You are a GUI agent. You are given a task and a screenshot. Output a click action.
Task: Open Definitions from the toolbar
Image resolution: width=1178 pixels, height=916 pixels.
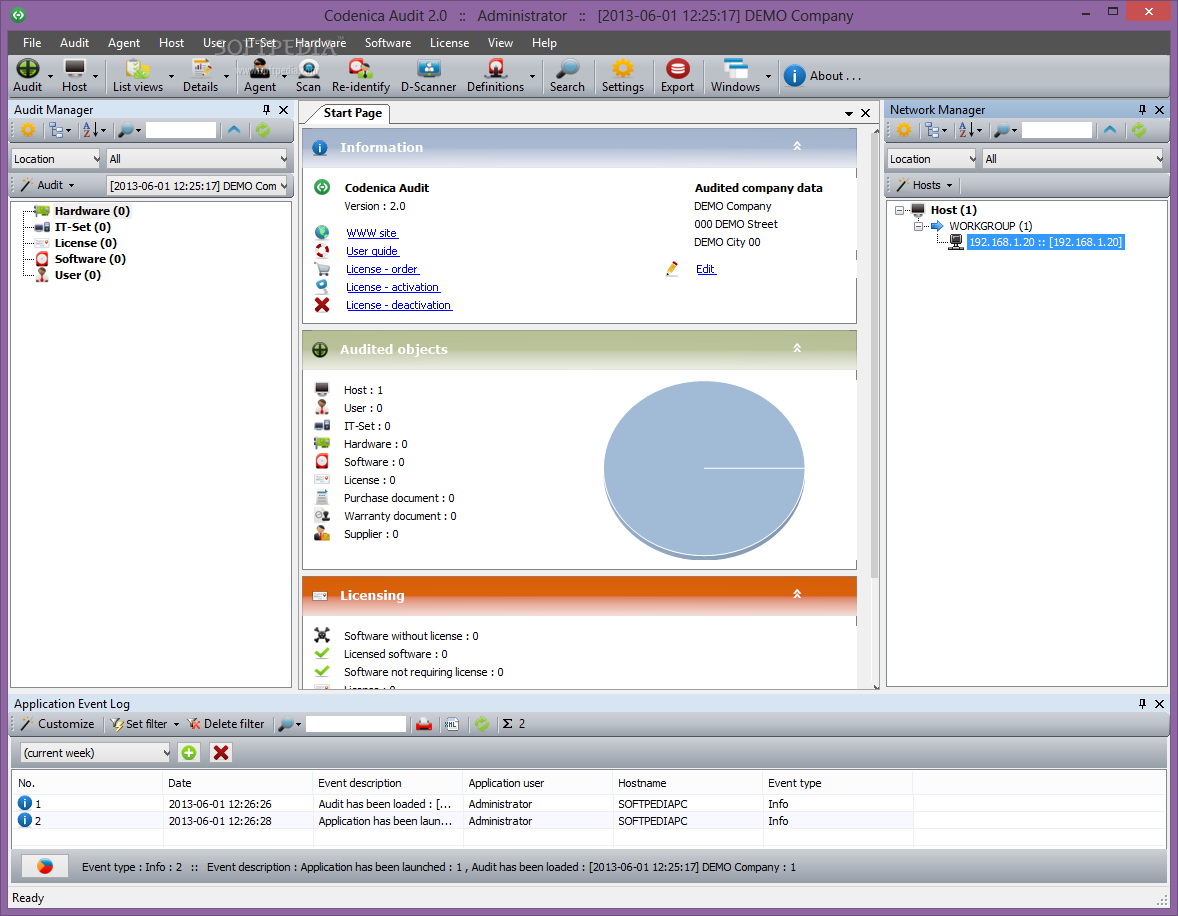click(495, 75)
